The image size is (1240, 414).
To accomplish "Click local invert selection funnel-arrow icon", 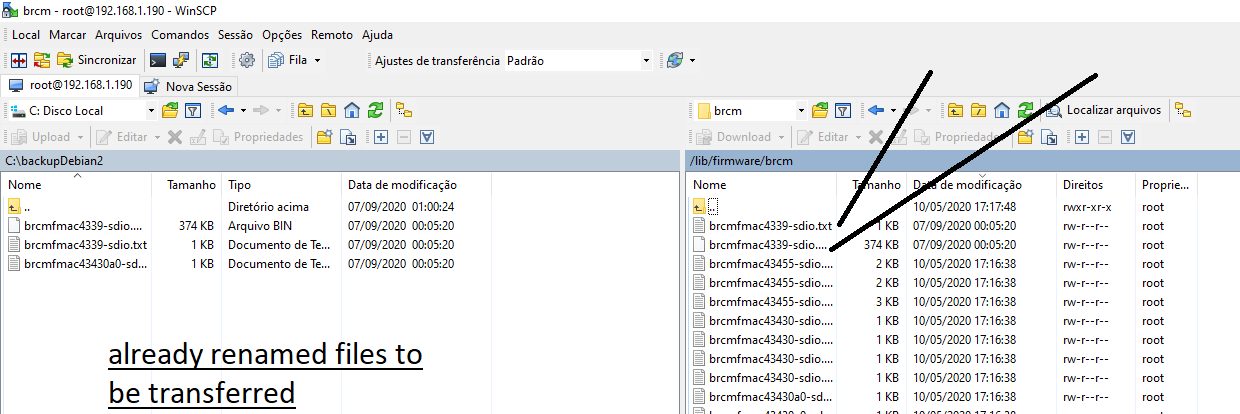I will click(x=427, y=137).
